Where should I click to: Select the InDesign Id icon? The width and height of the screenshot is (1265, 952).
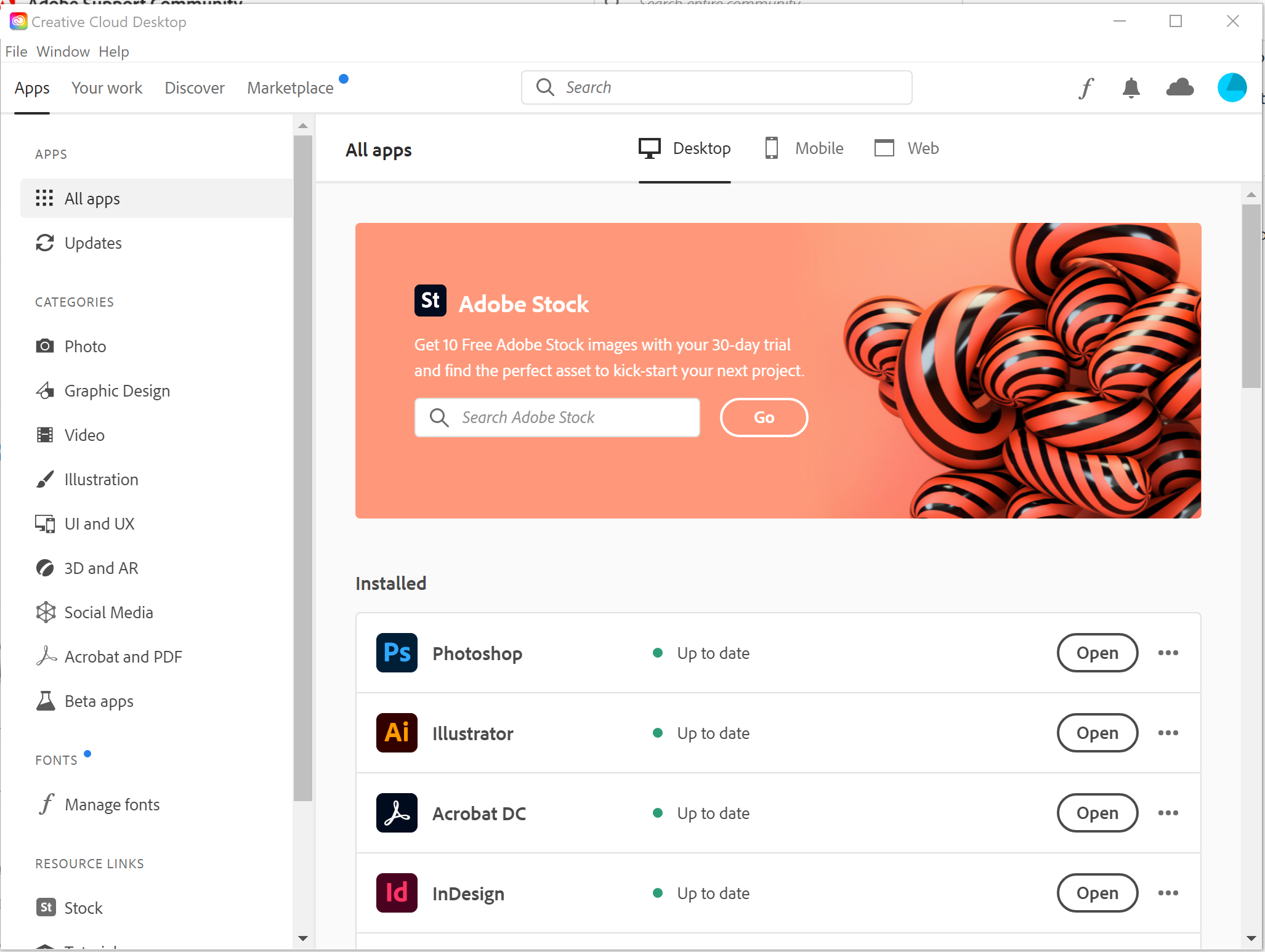pos(396,893)
